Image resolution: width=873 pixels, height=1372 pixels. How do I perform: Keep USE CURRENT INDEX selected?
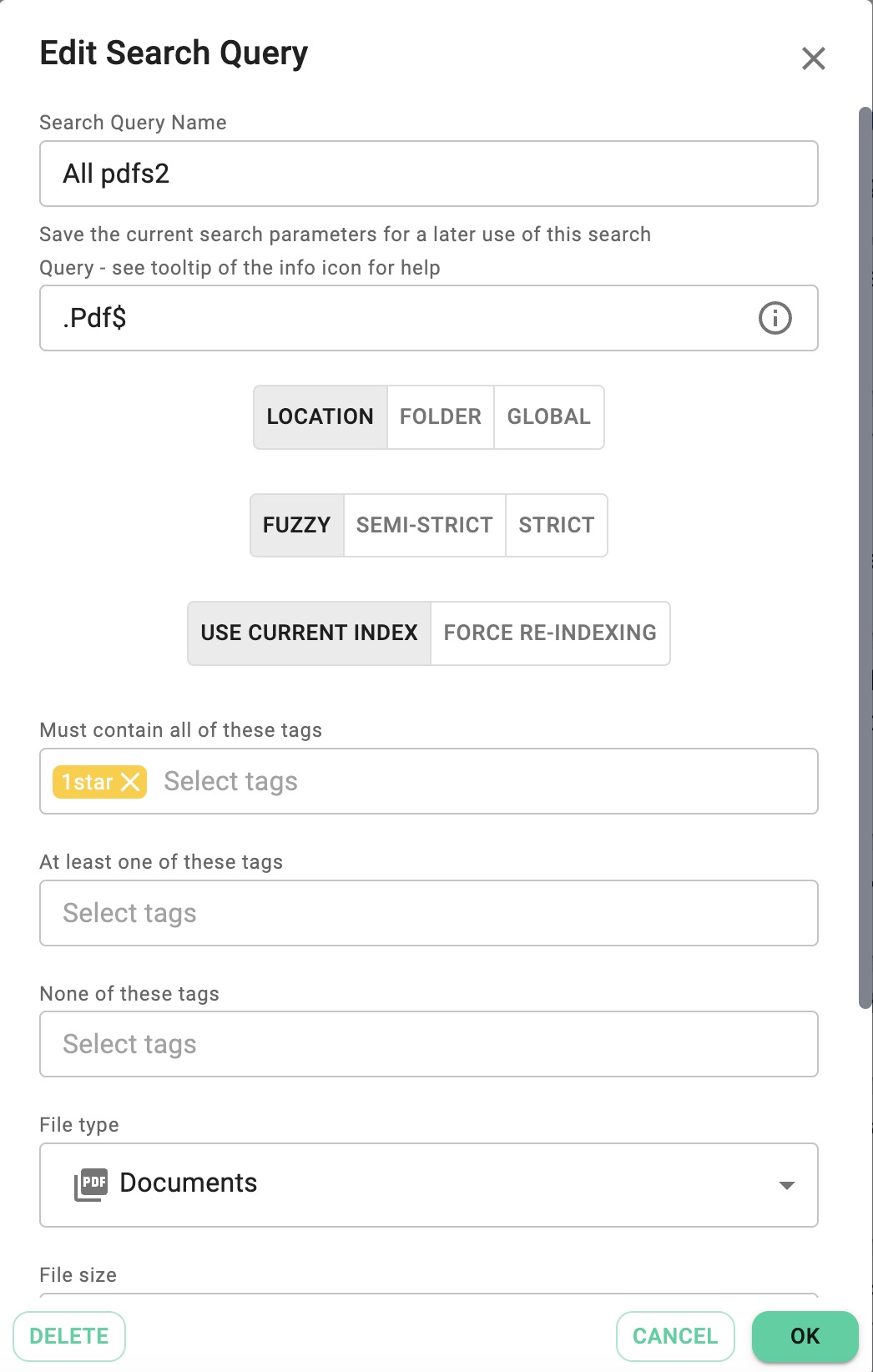tap(309, 633)
